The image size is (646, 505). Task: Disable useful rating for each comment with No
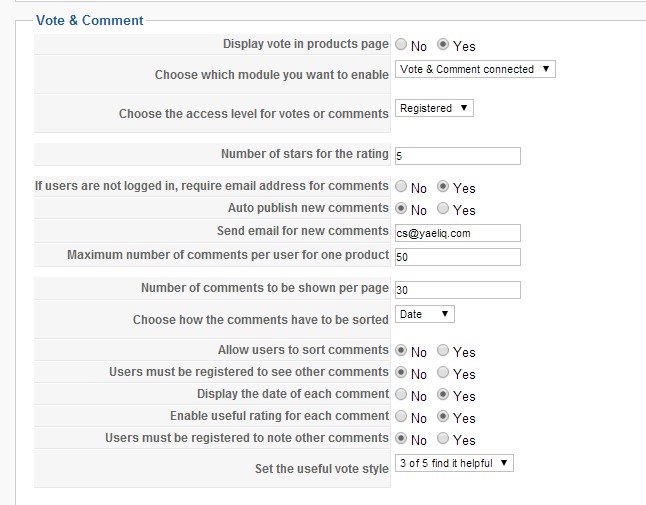(401, 418)
